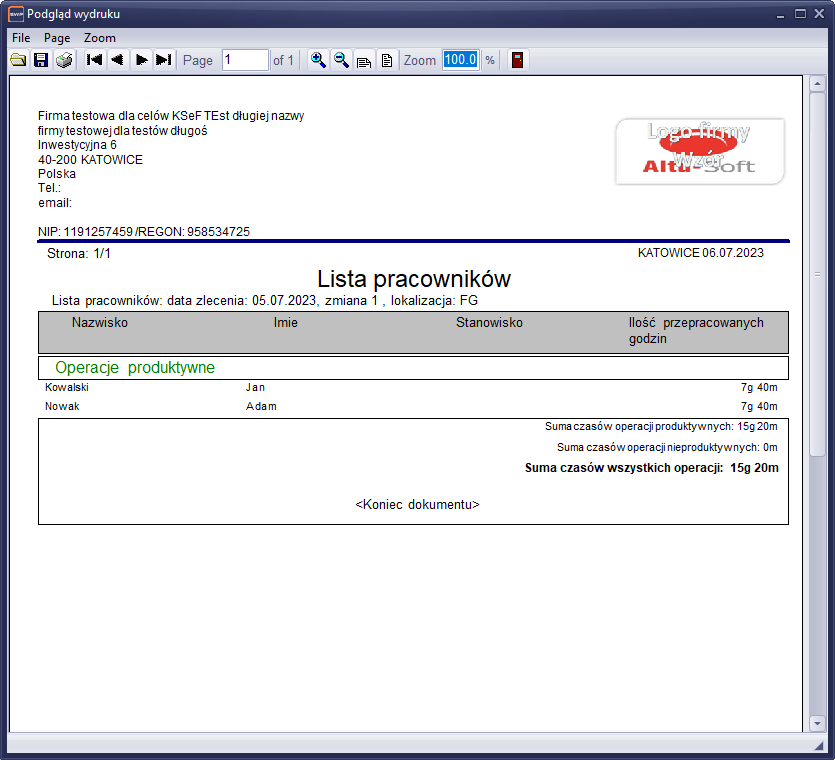Open the Zoom menu
Image resolution: width=835 pixels, height=760 pixels.
point(100,37)
